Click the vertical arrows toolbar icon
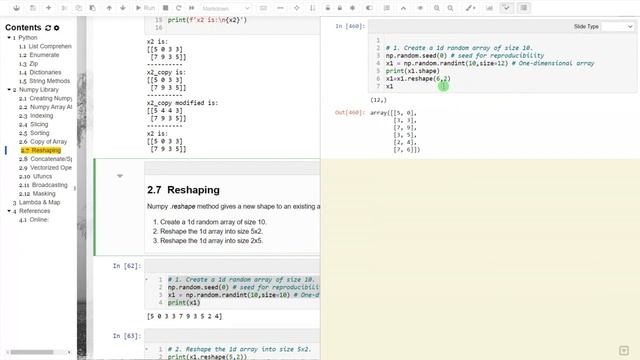The height and width of the screenshot is (360, 640). [x=313, y=8]
